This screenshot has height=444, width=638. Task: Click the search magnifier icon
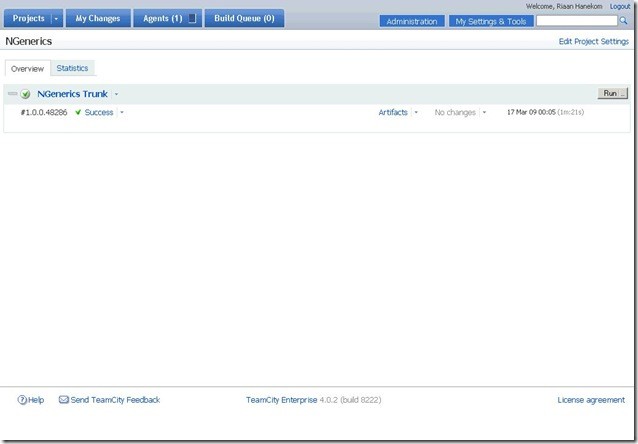pyautogui.click(x=623, y=20)
